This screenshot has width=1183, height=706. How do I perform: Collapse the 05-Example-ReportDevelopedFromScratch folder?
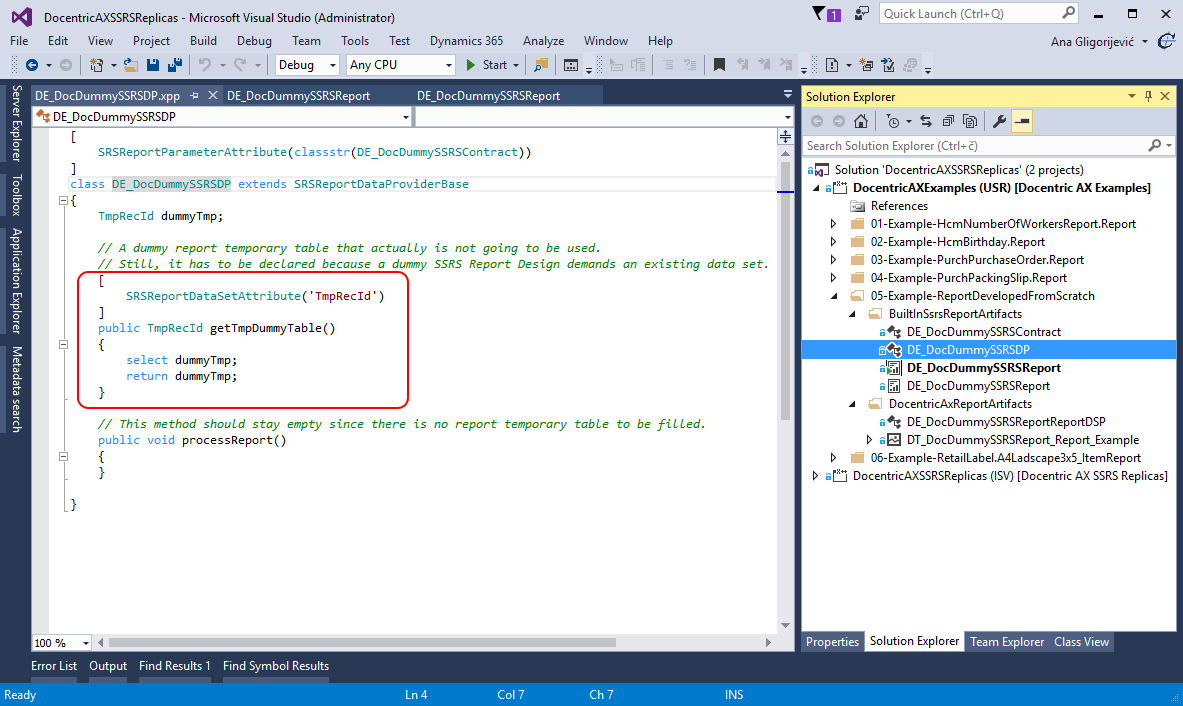[834, 296]
